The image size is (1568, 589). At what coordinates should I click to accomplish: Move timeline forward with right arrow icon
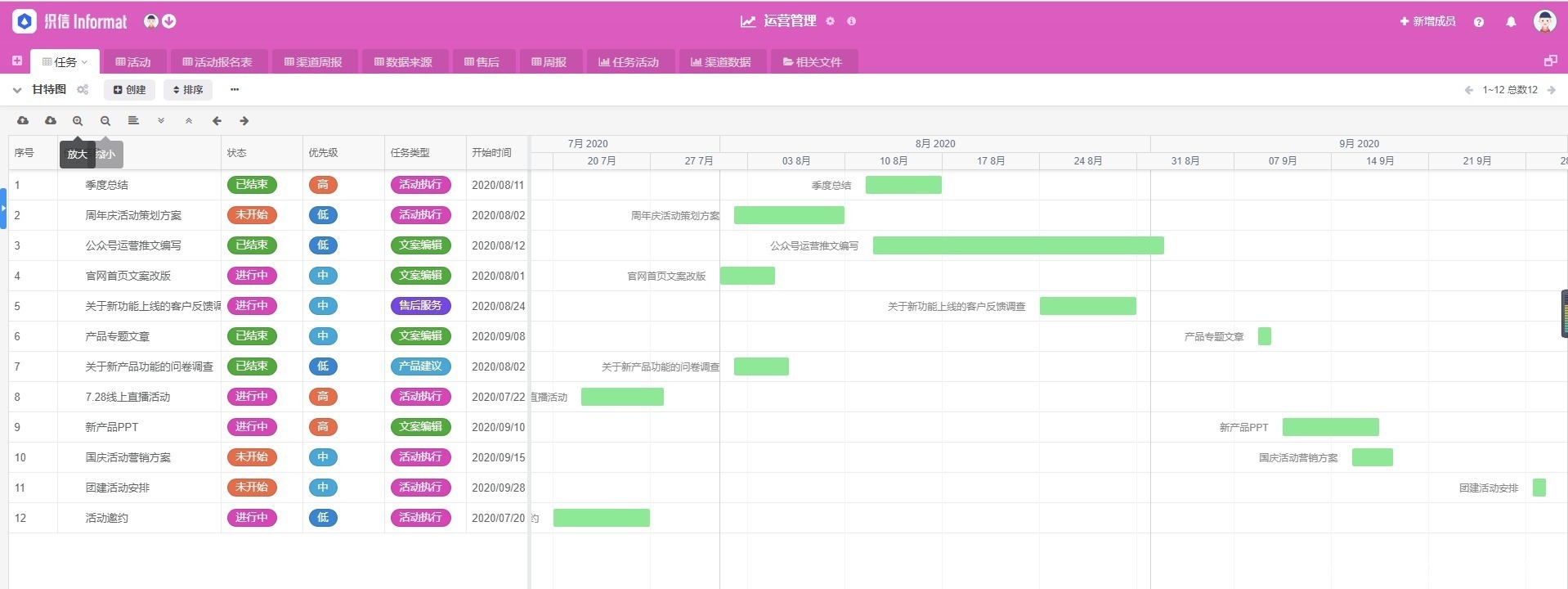coord(244,120)
